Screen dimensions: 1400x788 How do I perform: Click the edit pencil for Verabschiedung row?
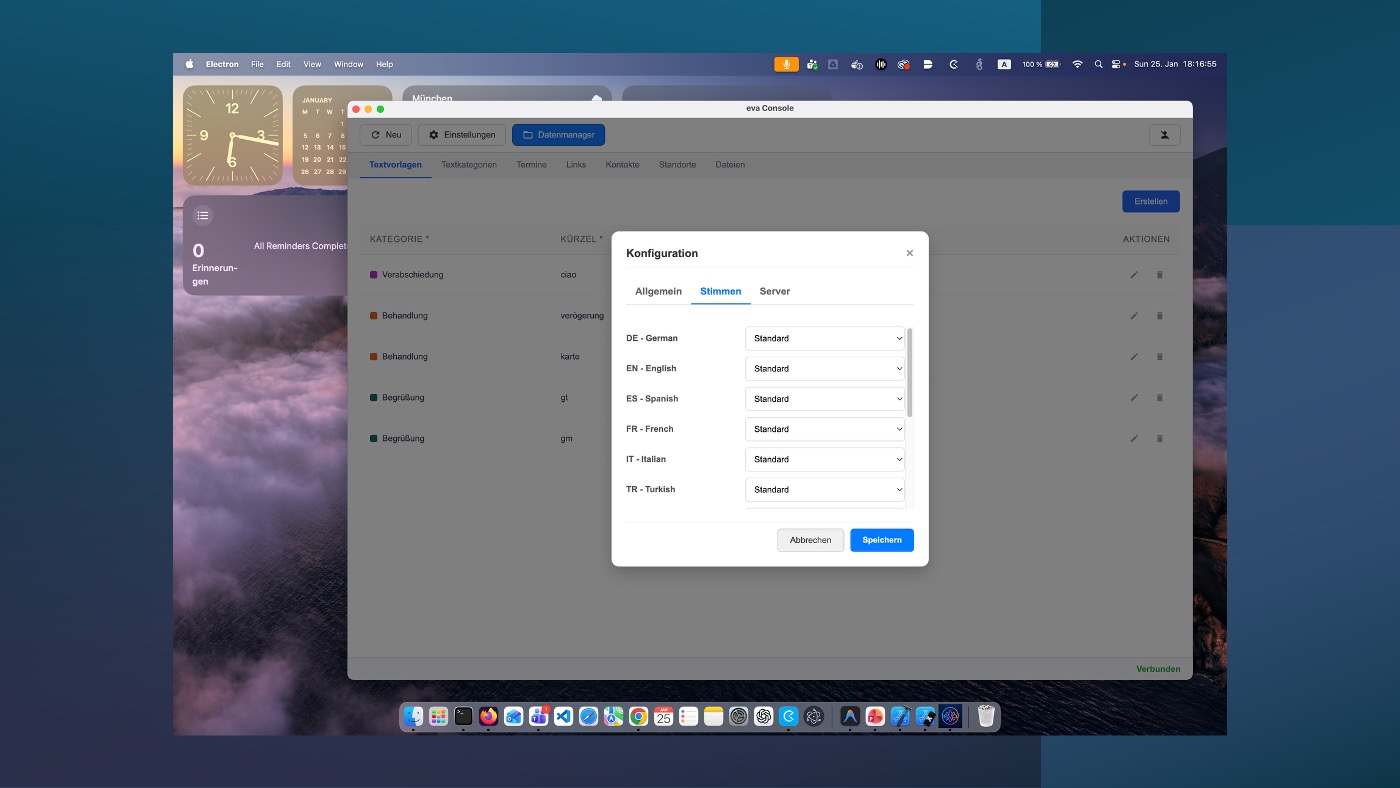(x=1134, y=275)
